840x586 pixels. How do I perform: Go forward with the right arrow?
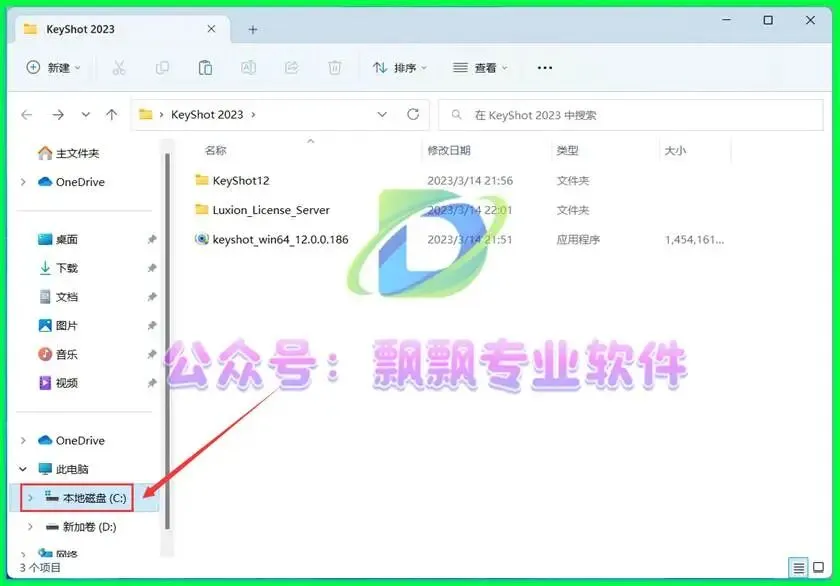(x=58, y=115)
